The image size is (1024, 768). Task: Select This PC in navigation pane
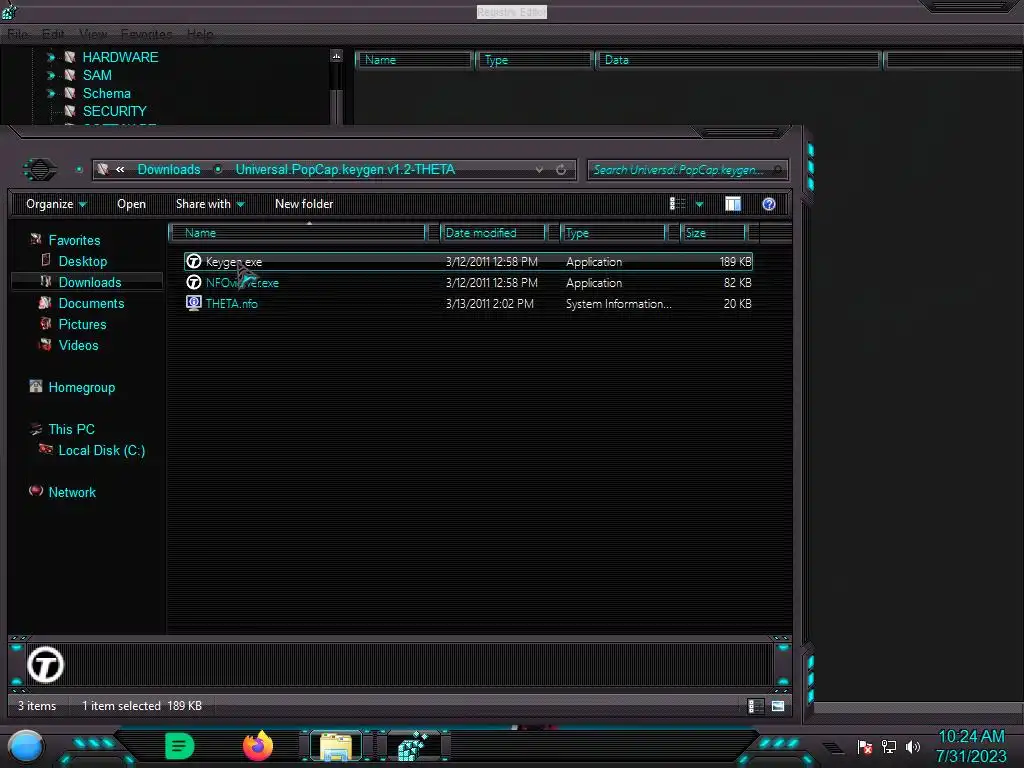pyautogui.click(x=71, y=429)
